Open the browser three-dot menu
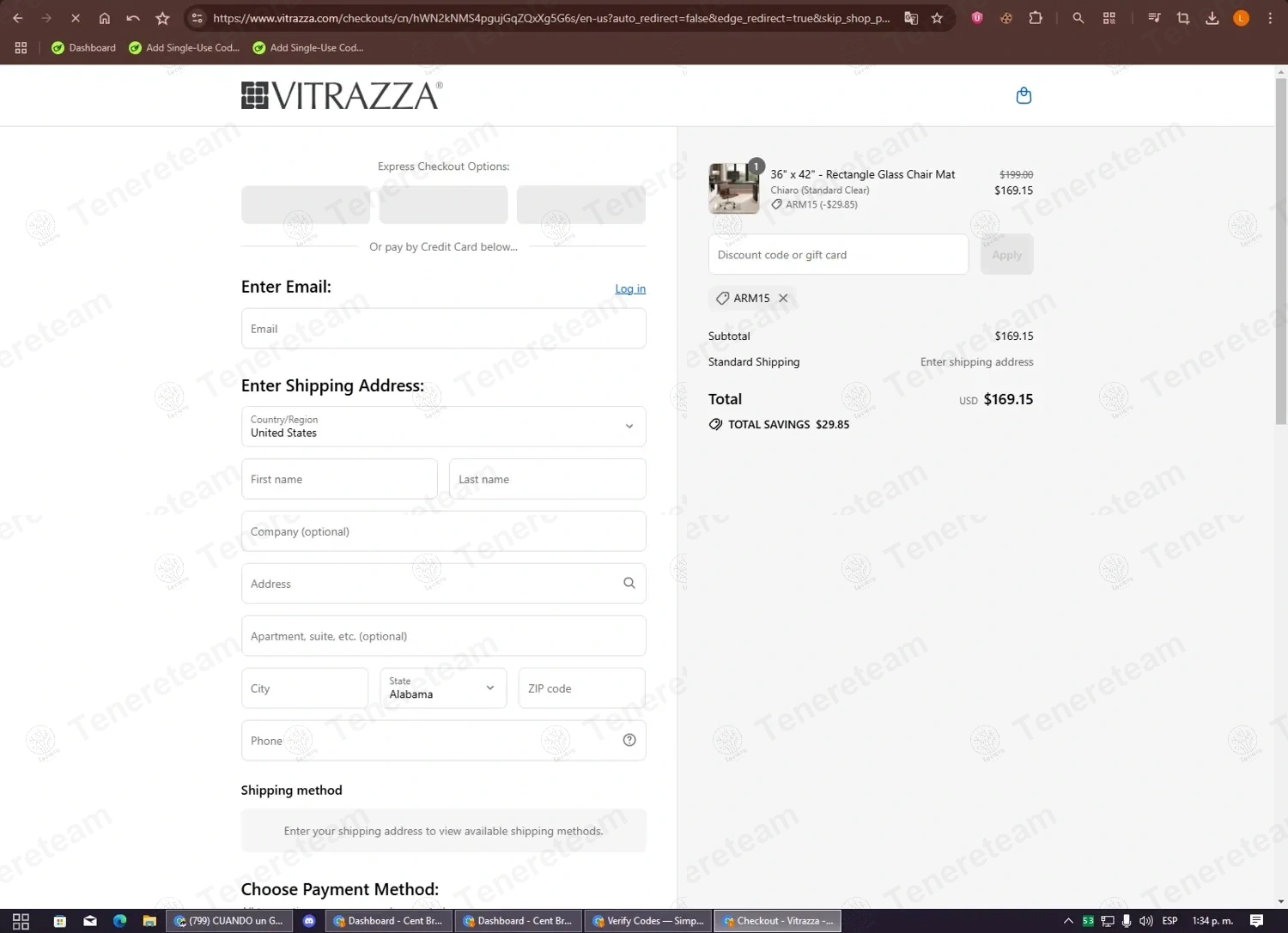1288x933 pixels. 1270,18
